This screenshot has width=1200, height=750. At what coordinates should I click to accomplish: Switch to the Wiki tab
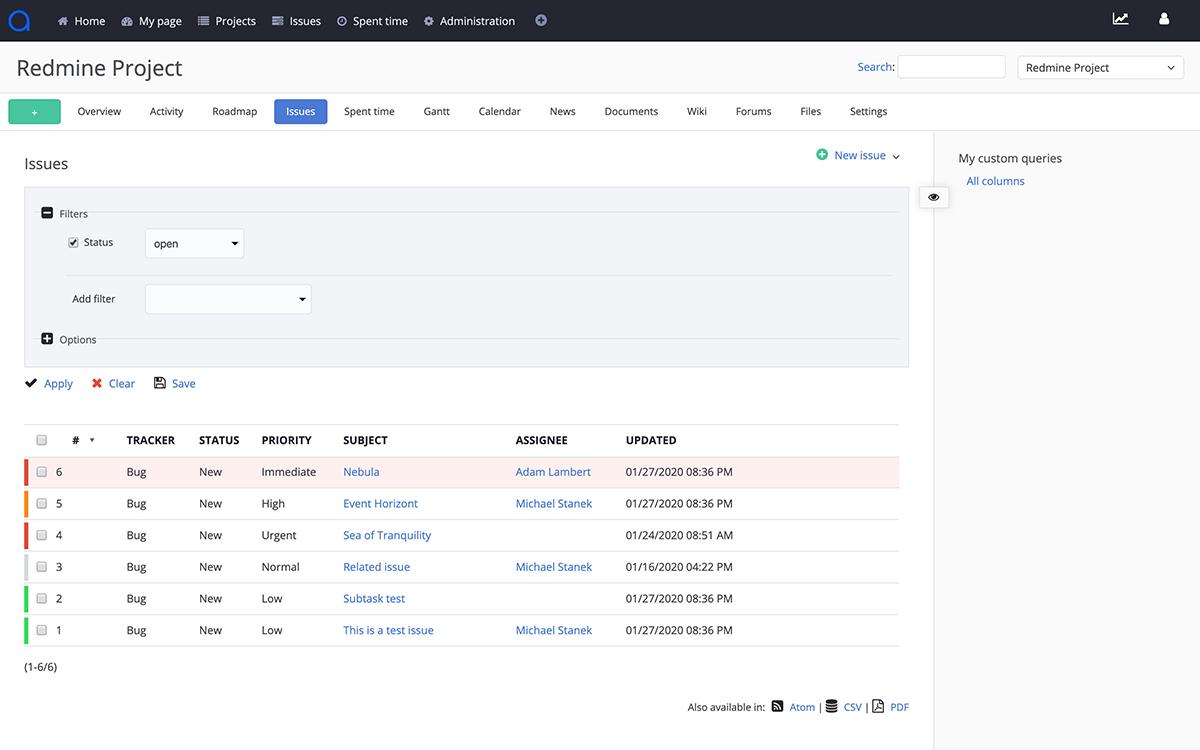click(697, 112)
